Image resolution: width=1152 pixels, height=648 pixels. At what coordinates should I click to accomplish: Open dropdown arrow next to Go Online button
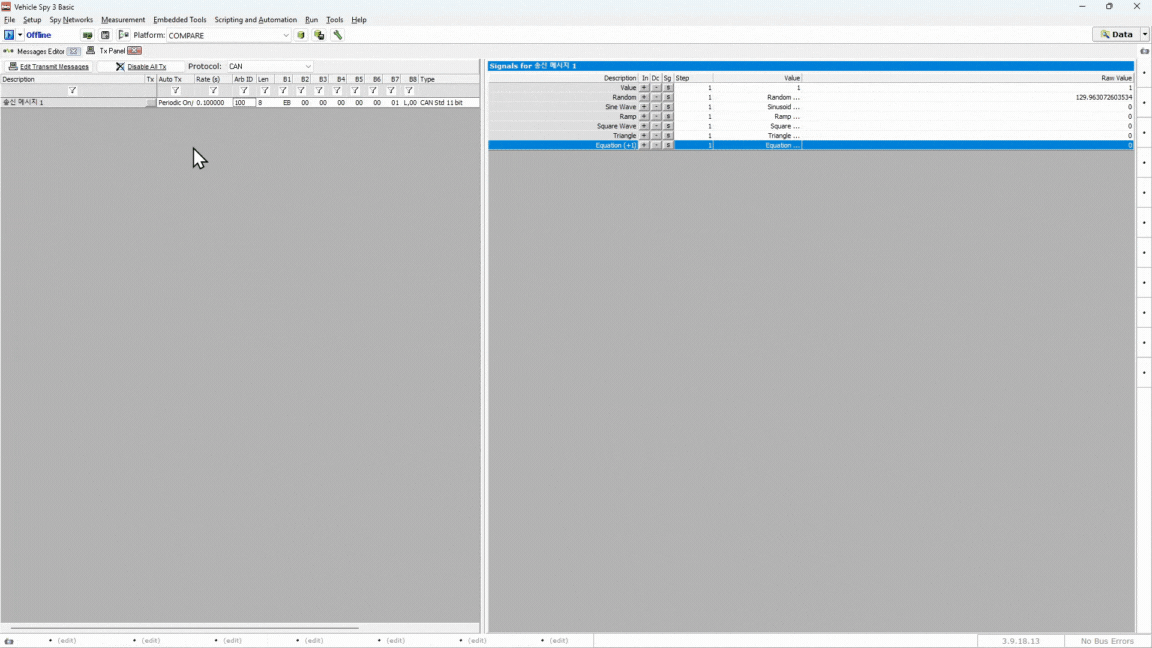(20, 35)
